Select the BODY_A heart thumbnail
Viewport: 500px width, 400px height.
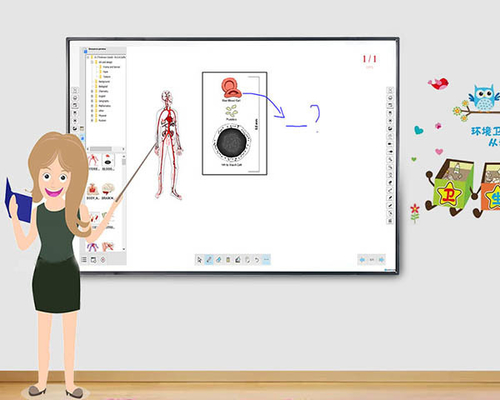coord(93,191)
